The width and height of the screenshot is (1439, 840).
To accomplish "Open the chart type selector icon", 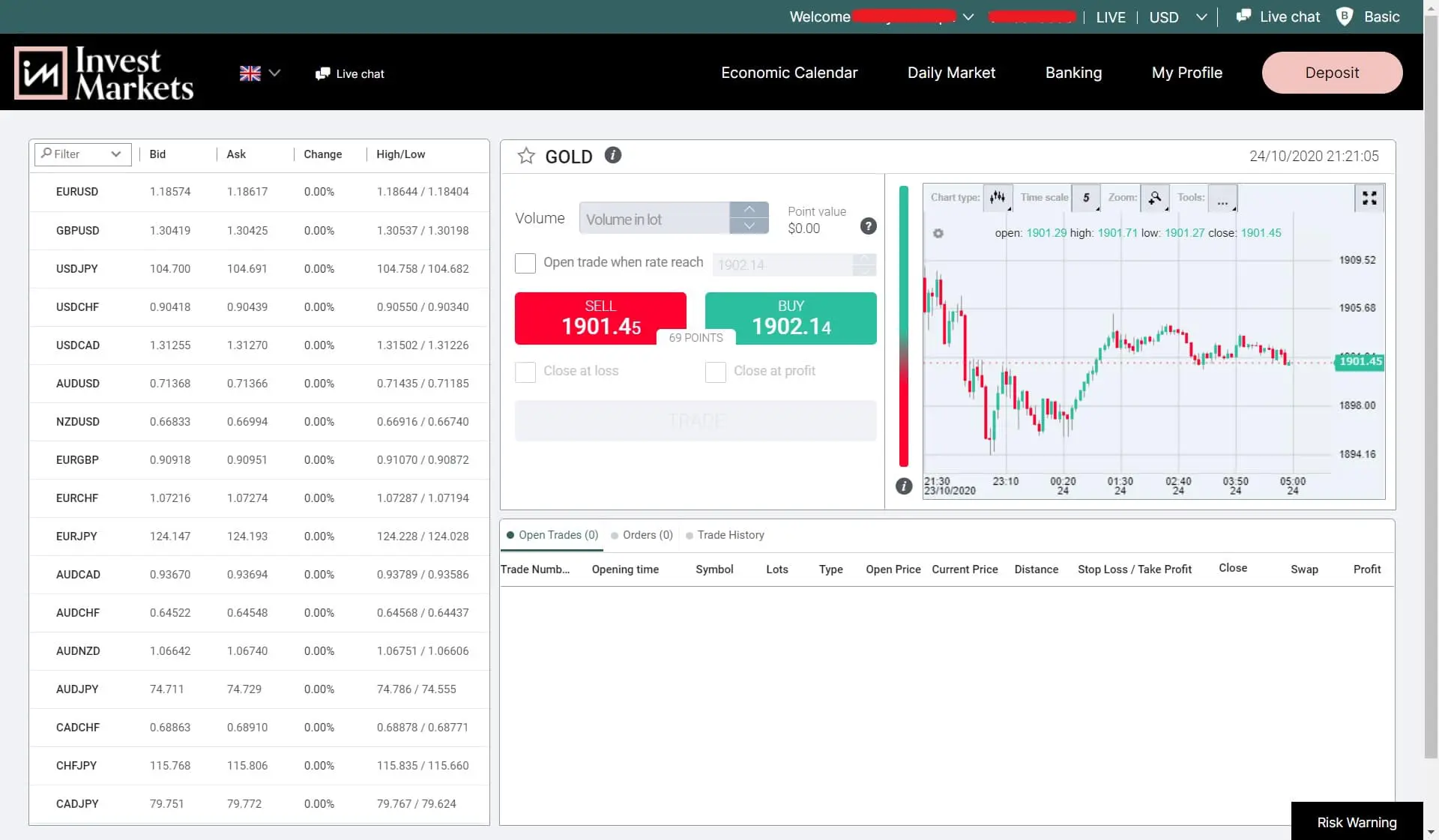I will click(998, 197).
